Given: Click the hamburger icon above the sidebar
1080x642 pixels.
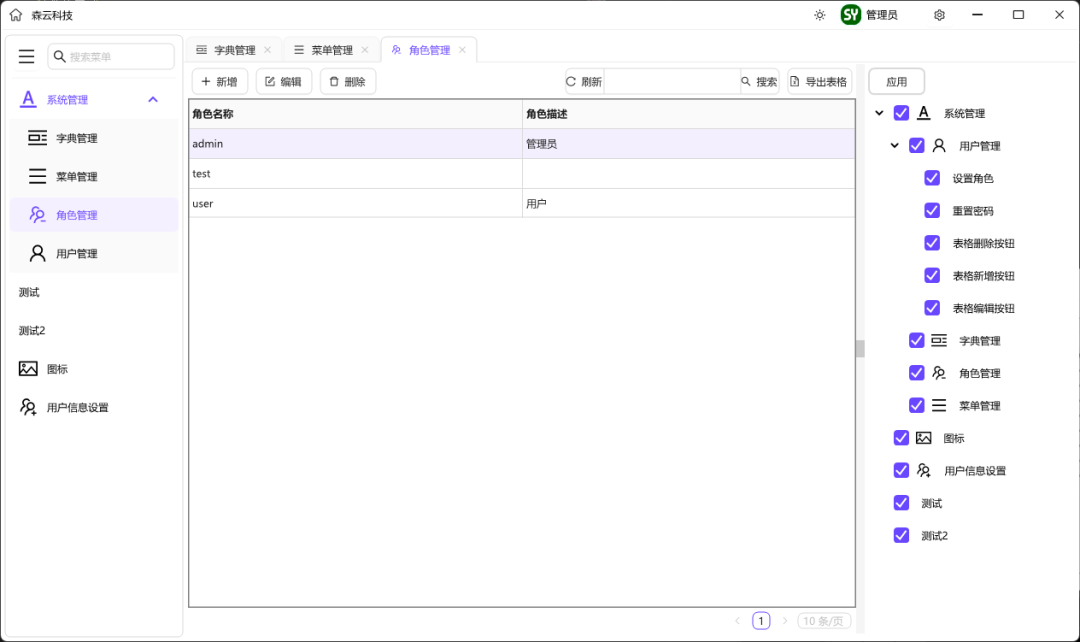Looking at the screenshot, I should (26, 56).
